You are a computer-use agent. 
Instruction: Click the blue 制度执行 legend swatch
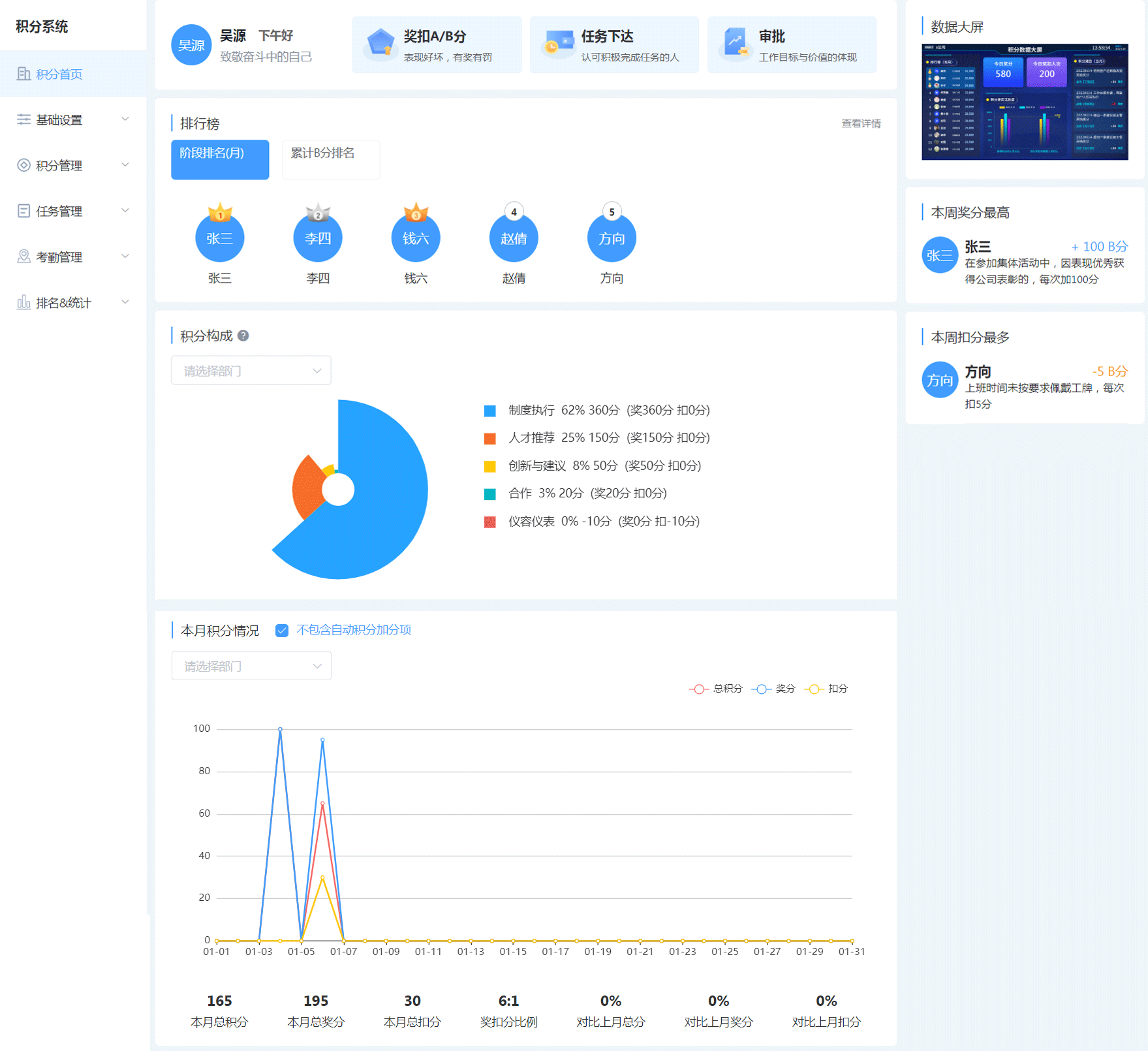[489, 411]
